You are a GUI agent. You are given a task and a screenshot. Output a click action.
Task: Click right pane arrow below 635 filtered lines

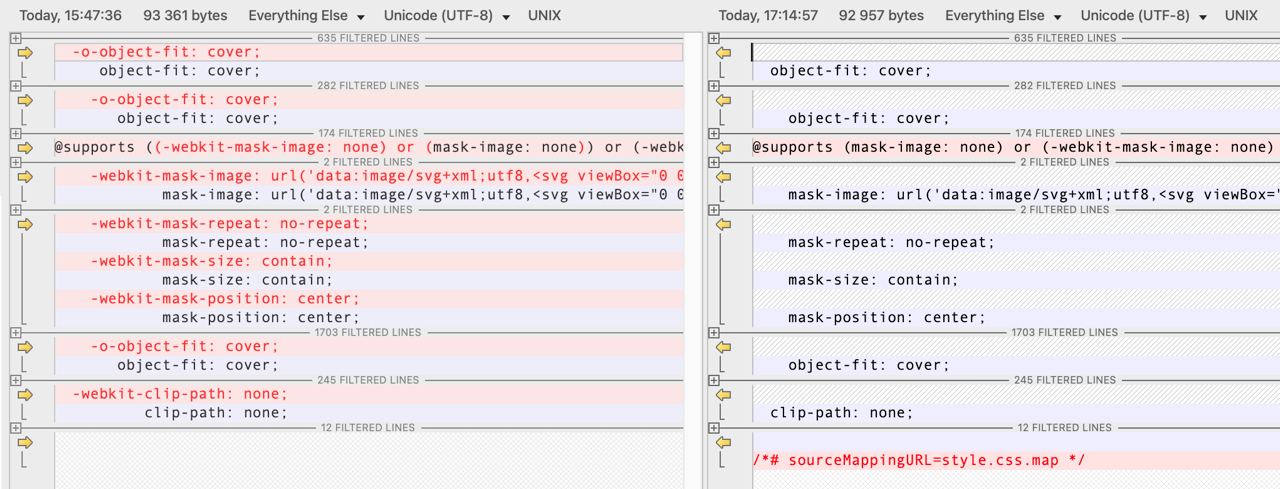(724, 52)
